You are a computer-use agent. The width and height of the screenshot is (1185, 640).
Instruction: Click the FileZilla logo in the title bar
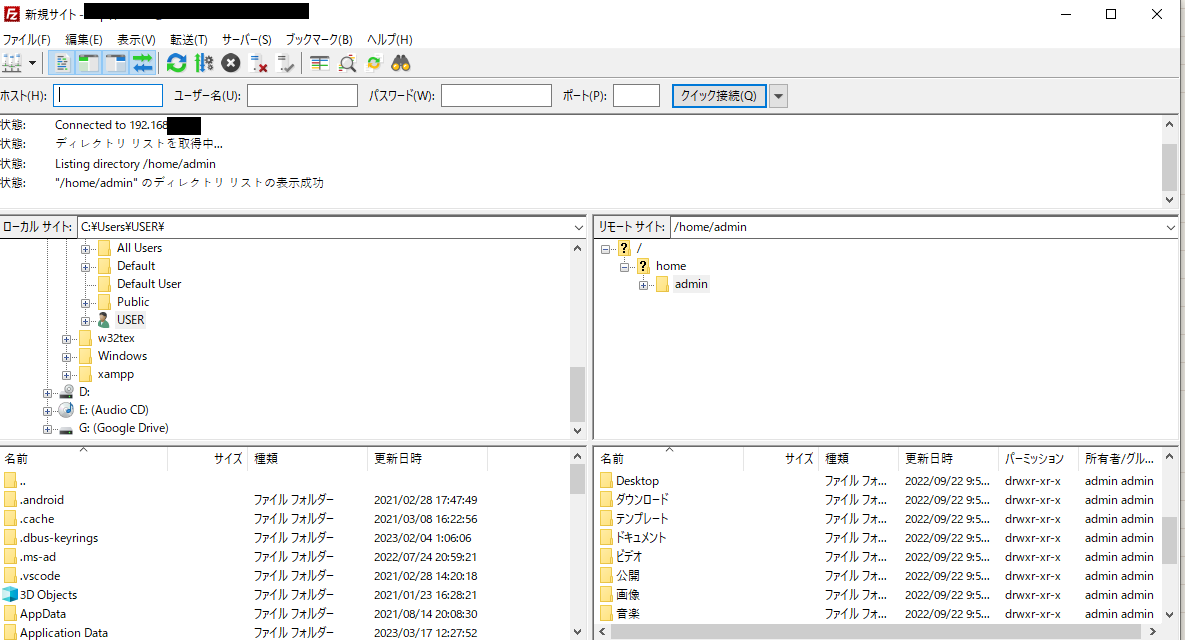tap(11, 14)
